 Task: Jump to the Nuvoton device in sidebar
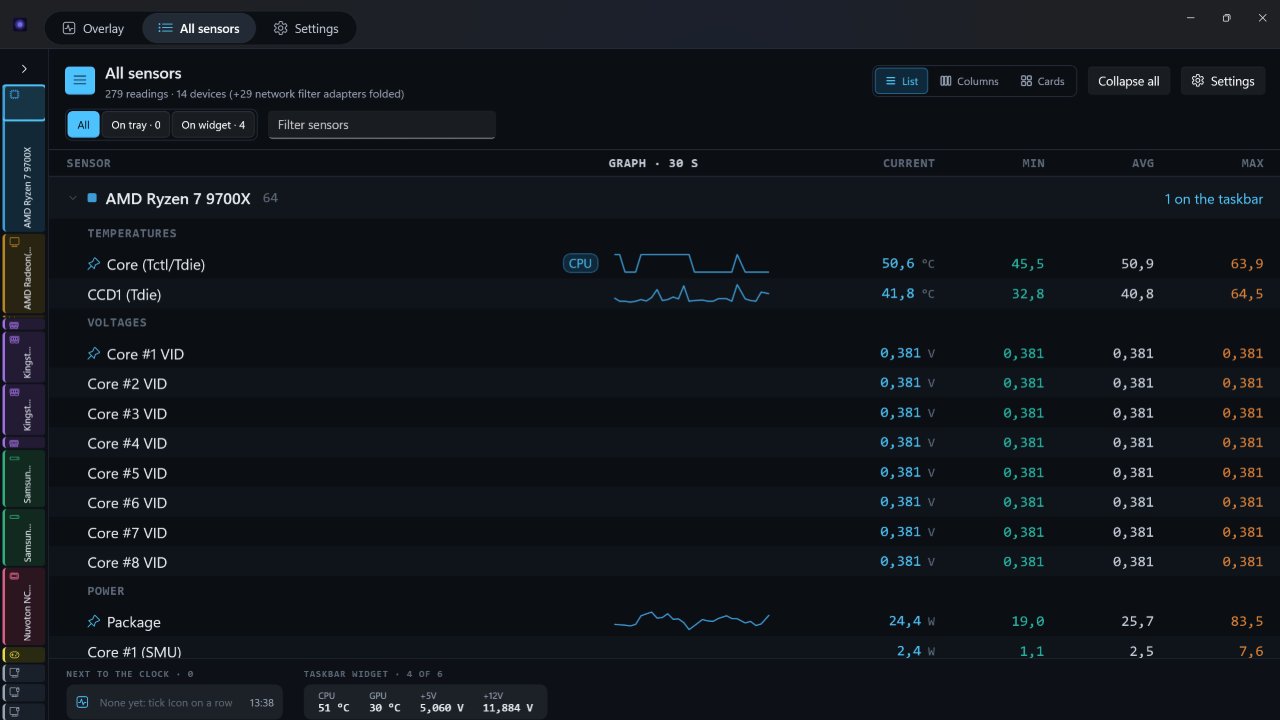coord(24,606)
